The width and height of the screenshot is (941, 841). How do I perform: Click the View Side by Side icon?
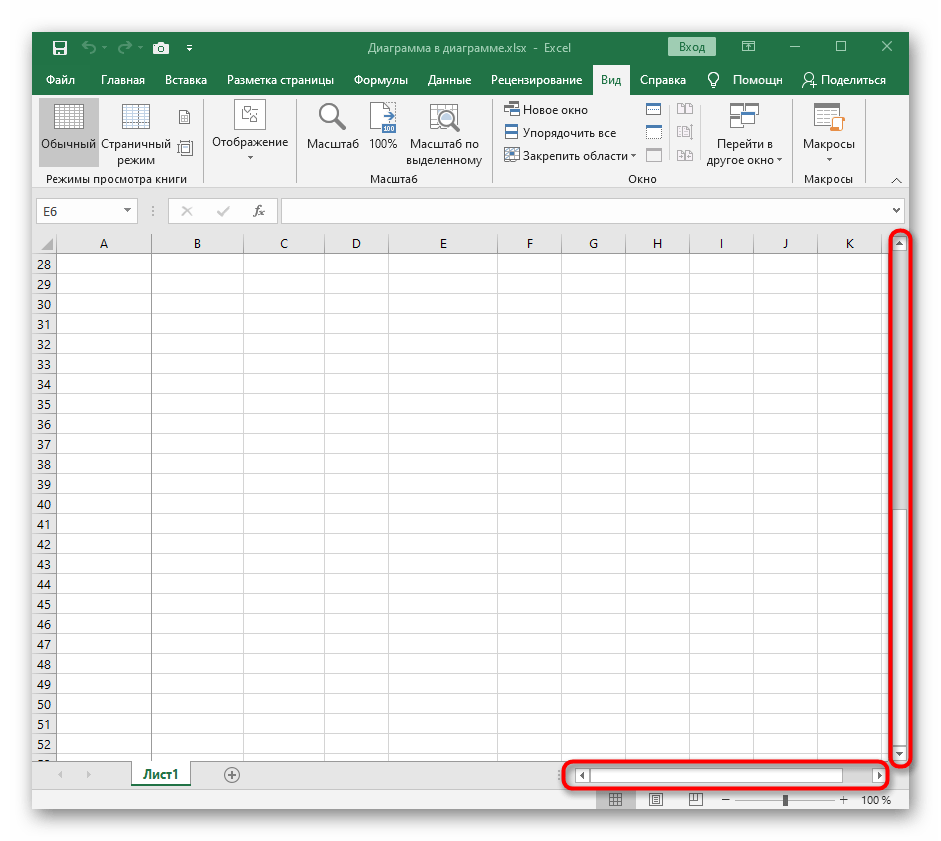[x=685, y=109]
